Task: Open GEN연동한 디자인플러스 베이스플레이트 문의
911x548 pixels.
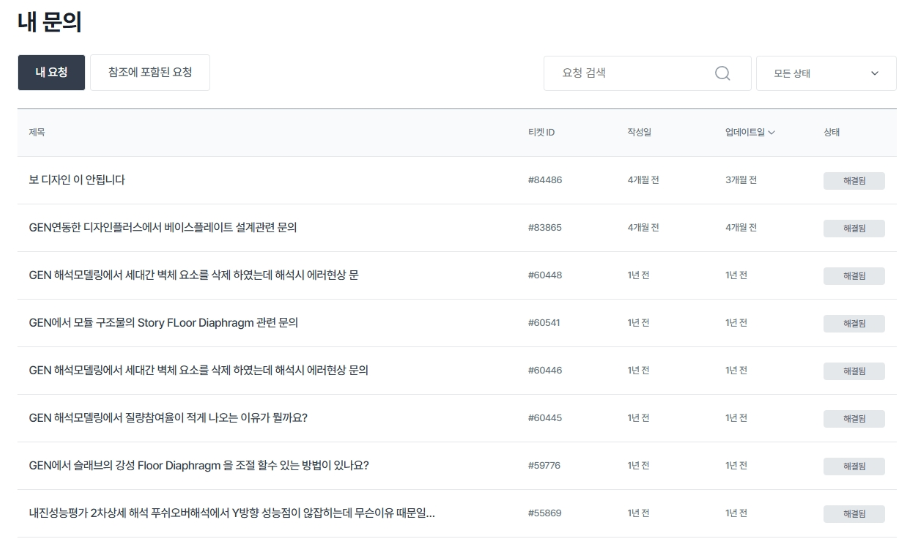Action: coord(163,228)
